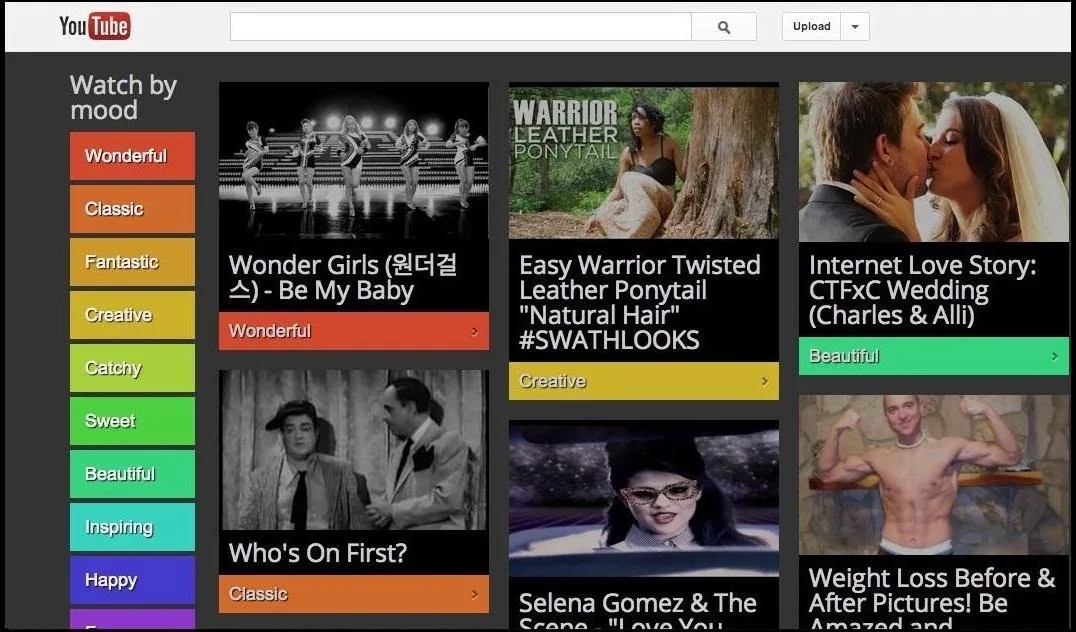Viewport: 1076px width, 632px height.
Task: Click the Beautiful tag bar under wedding video
Action: [934, 356]
